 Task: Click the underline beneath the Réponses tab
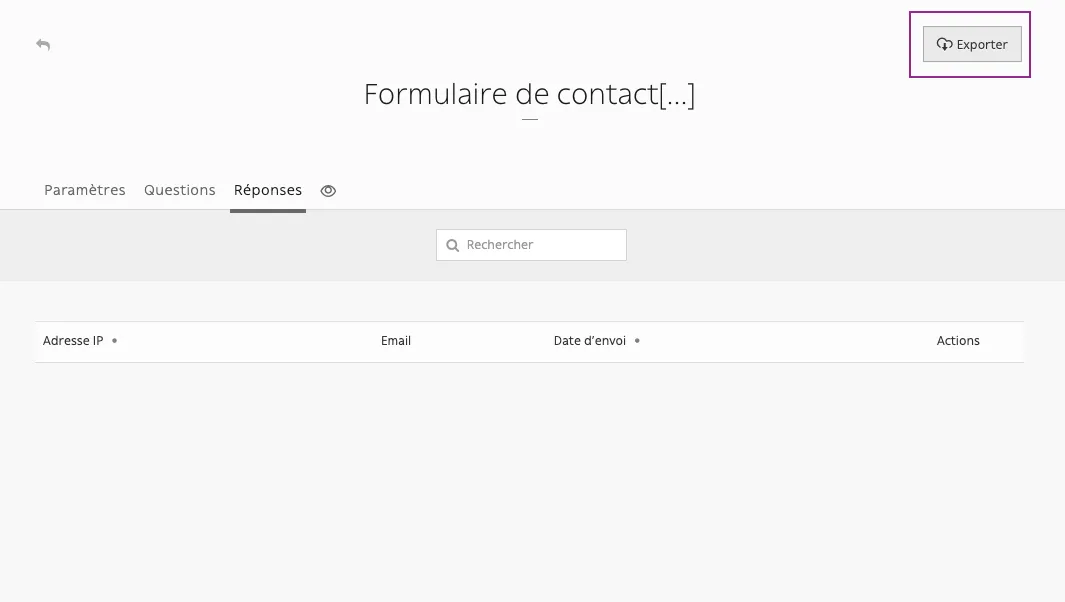tap(268, 211)
